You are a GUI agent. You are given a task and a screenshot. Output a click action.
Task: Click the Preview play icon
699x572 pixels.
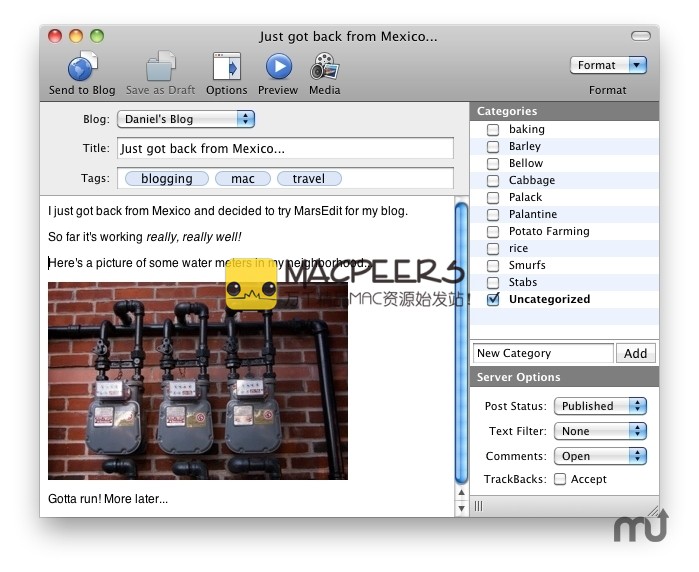278,67
